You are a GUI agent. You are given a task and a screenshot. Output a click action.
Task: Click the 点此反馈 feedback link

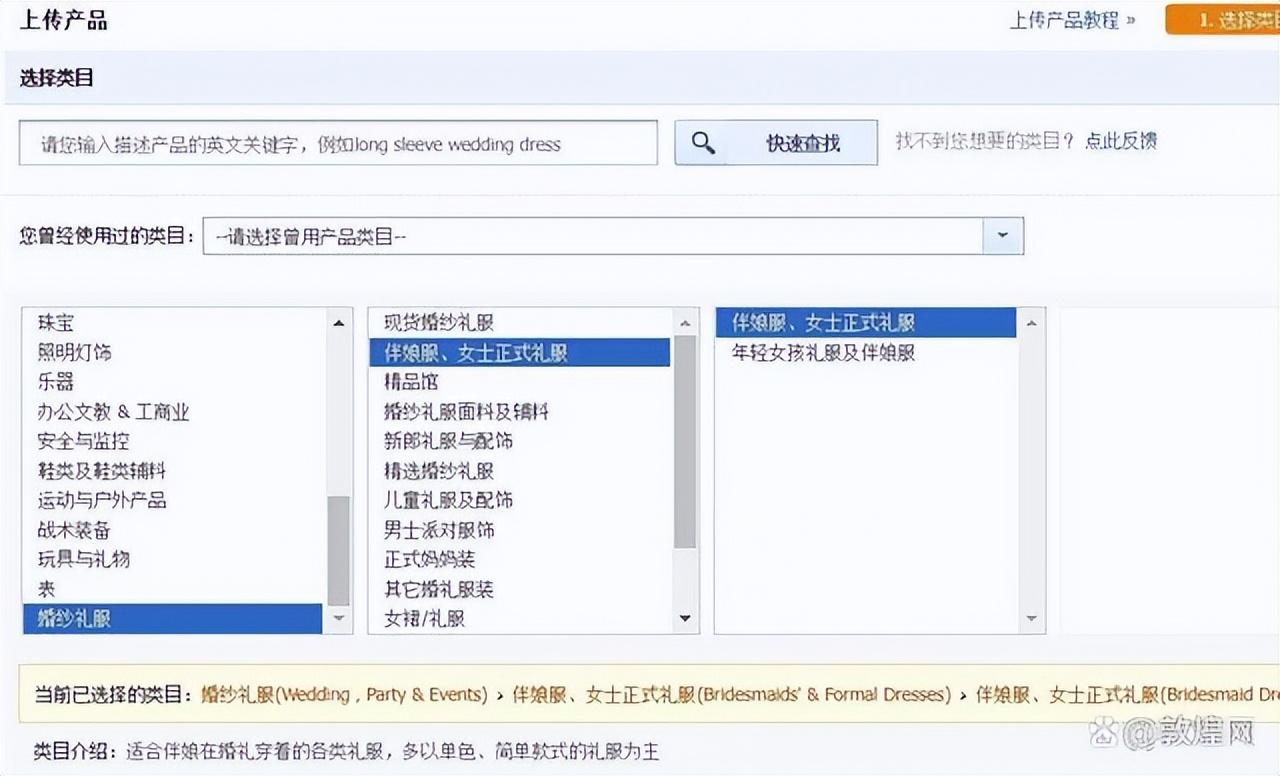1121,141
